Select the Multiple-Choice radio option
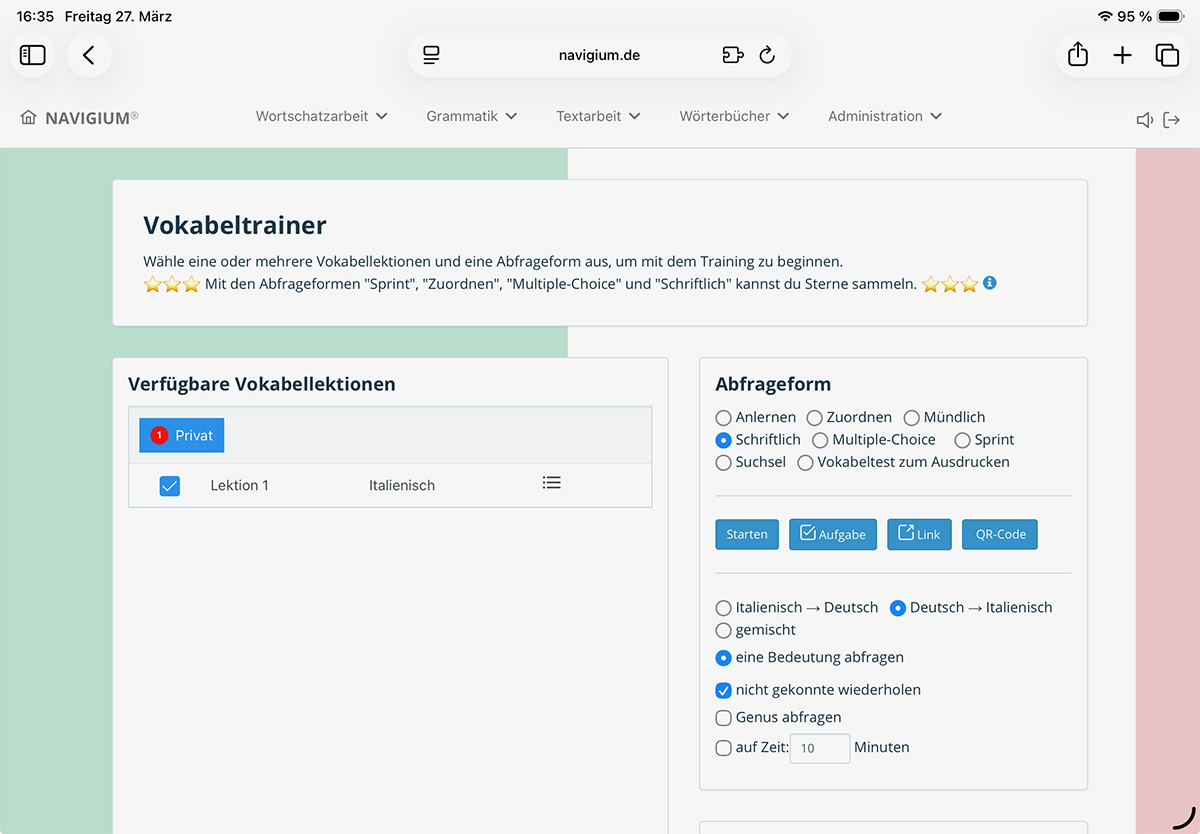This screenshot has width=1200, height=834. coord(820,440)
